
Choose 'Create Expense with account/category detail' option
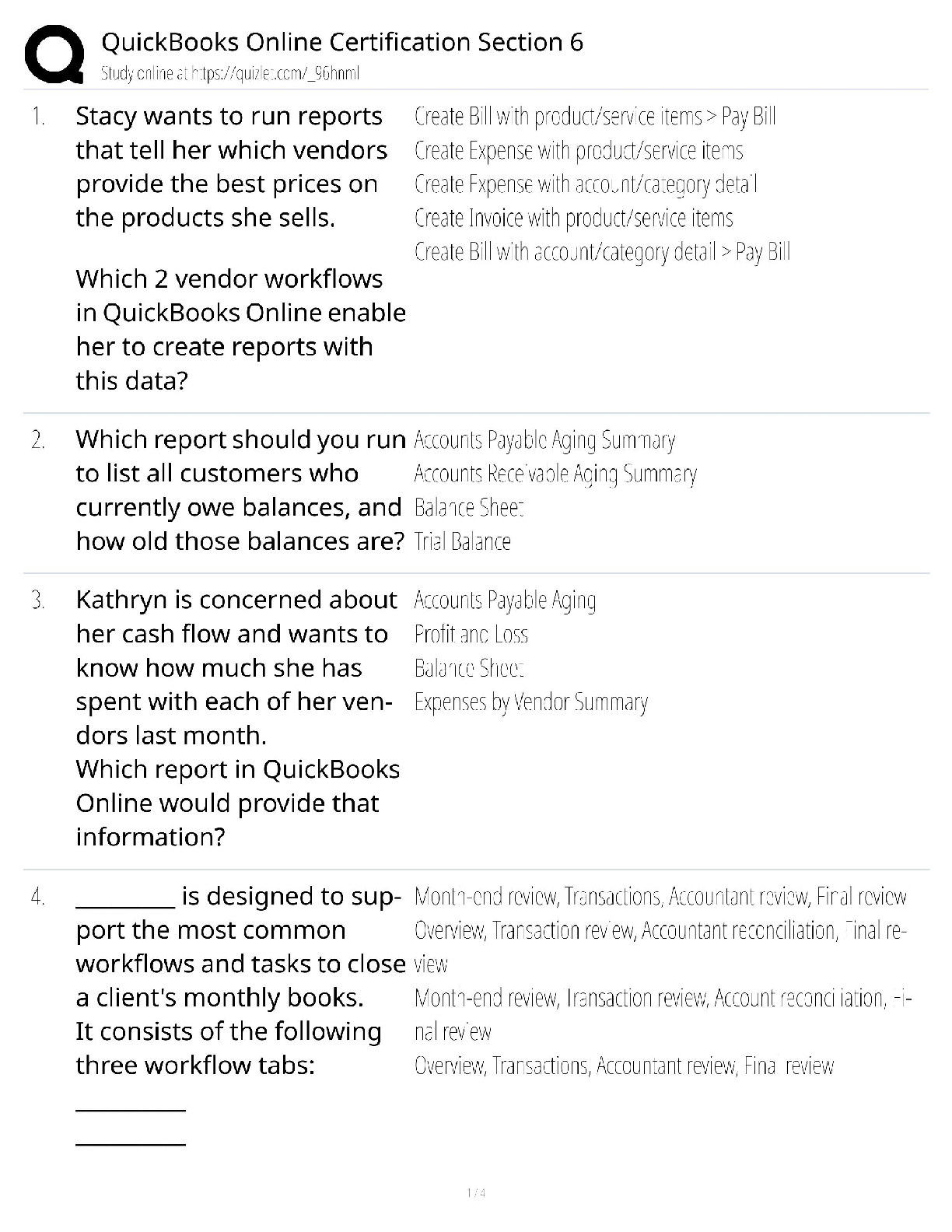coord(586,184)
